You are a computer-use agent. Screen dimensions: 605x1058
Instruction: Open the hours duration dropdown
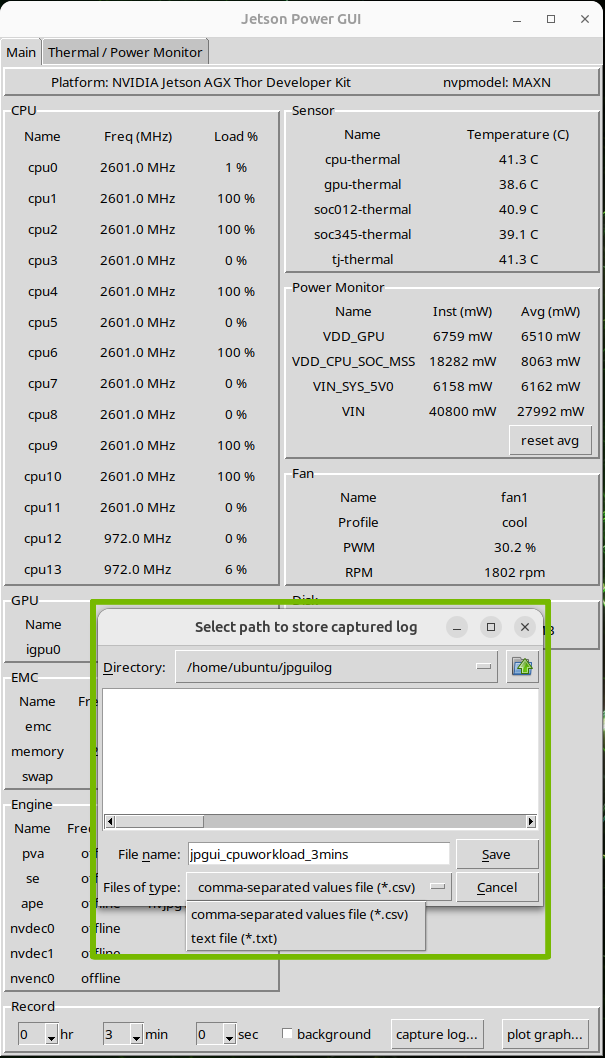[x=52, y=1035]
